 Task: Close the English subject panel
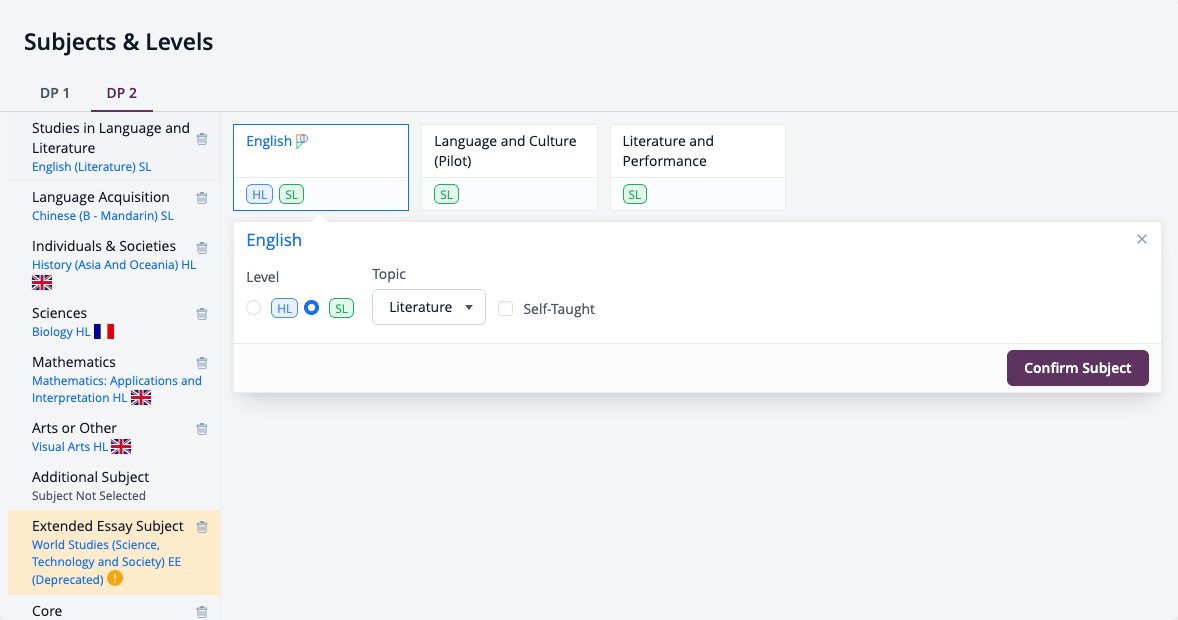[x=1142, y=239]
